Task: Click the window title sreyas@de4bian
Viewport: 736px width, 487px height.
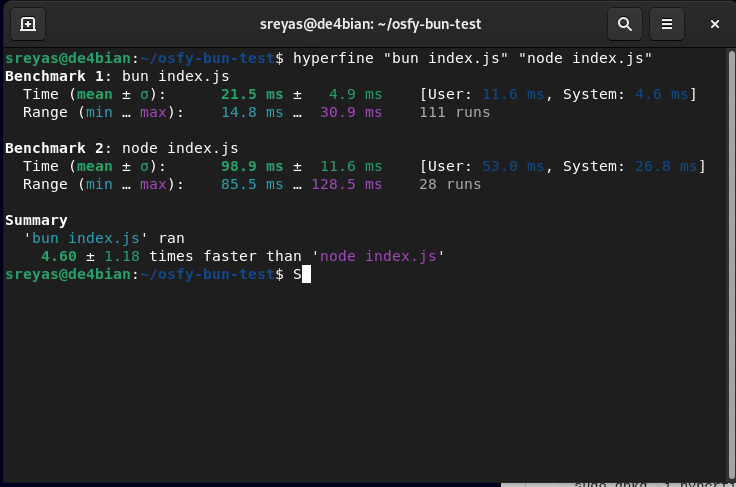Action: 370,24
